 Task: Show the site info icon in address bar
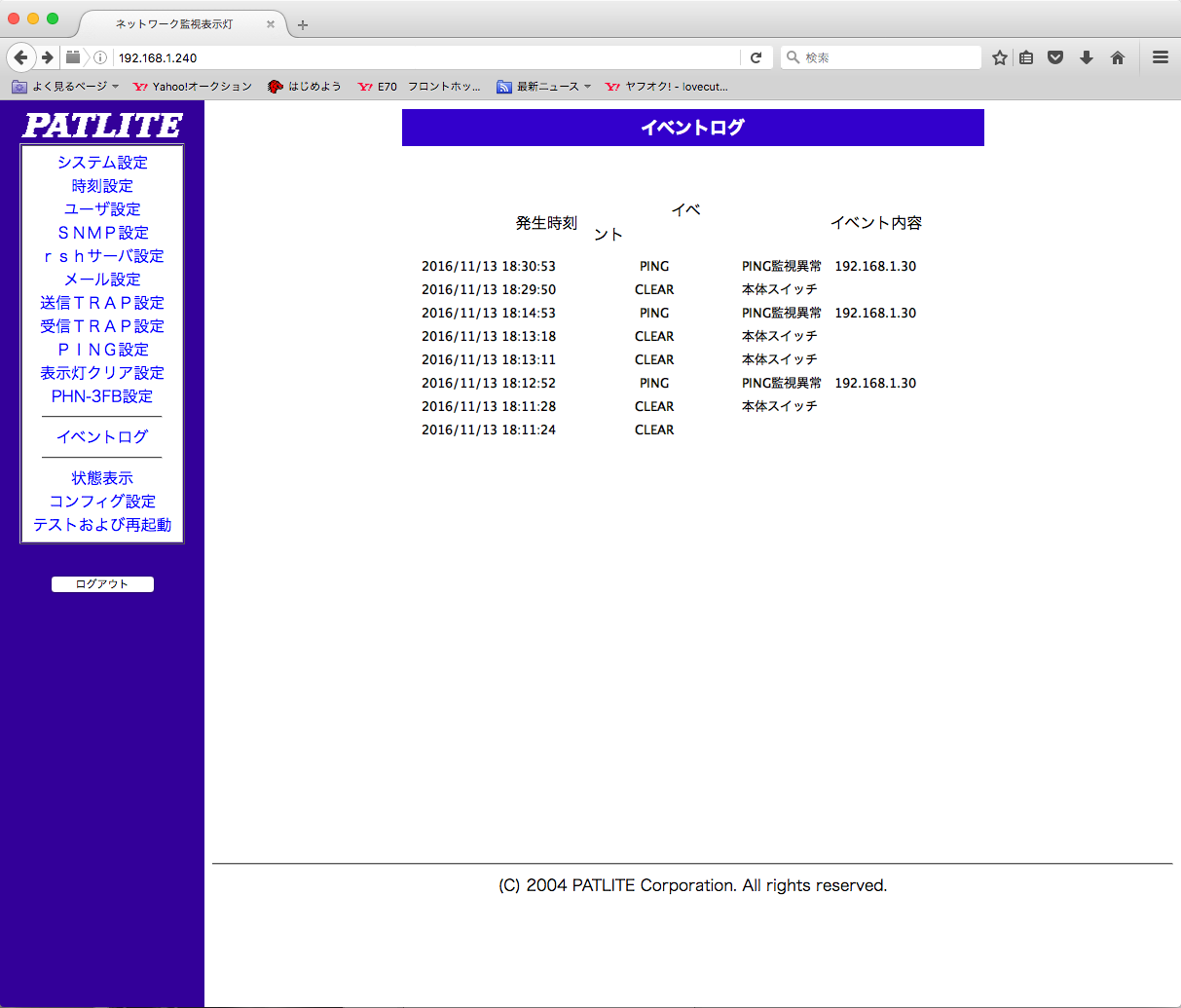tap(100, 57)
